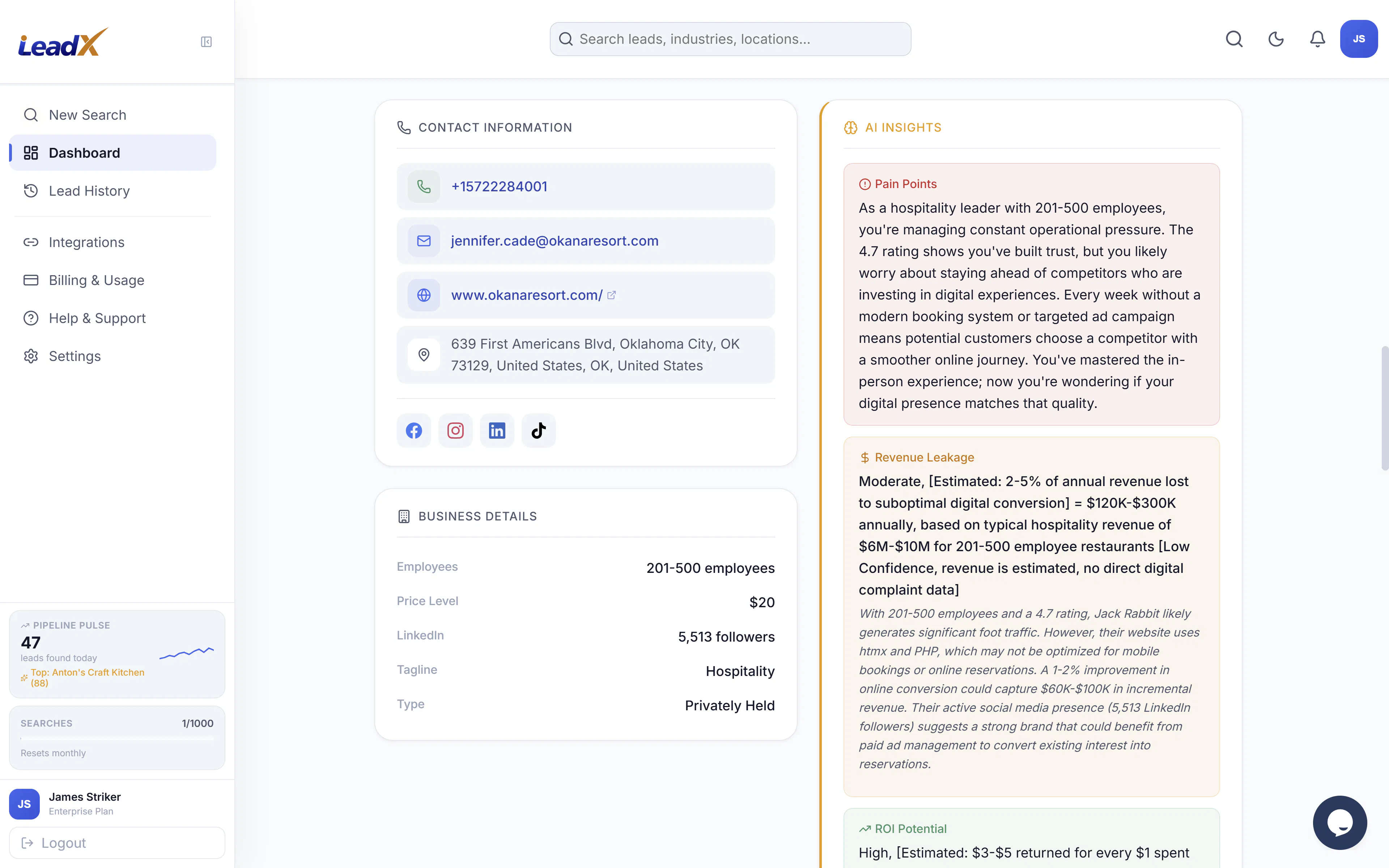Open Integrations menu item
Image resolution: width=1389 pixels, height=868 pixels.
pos(112,242)
